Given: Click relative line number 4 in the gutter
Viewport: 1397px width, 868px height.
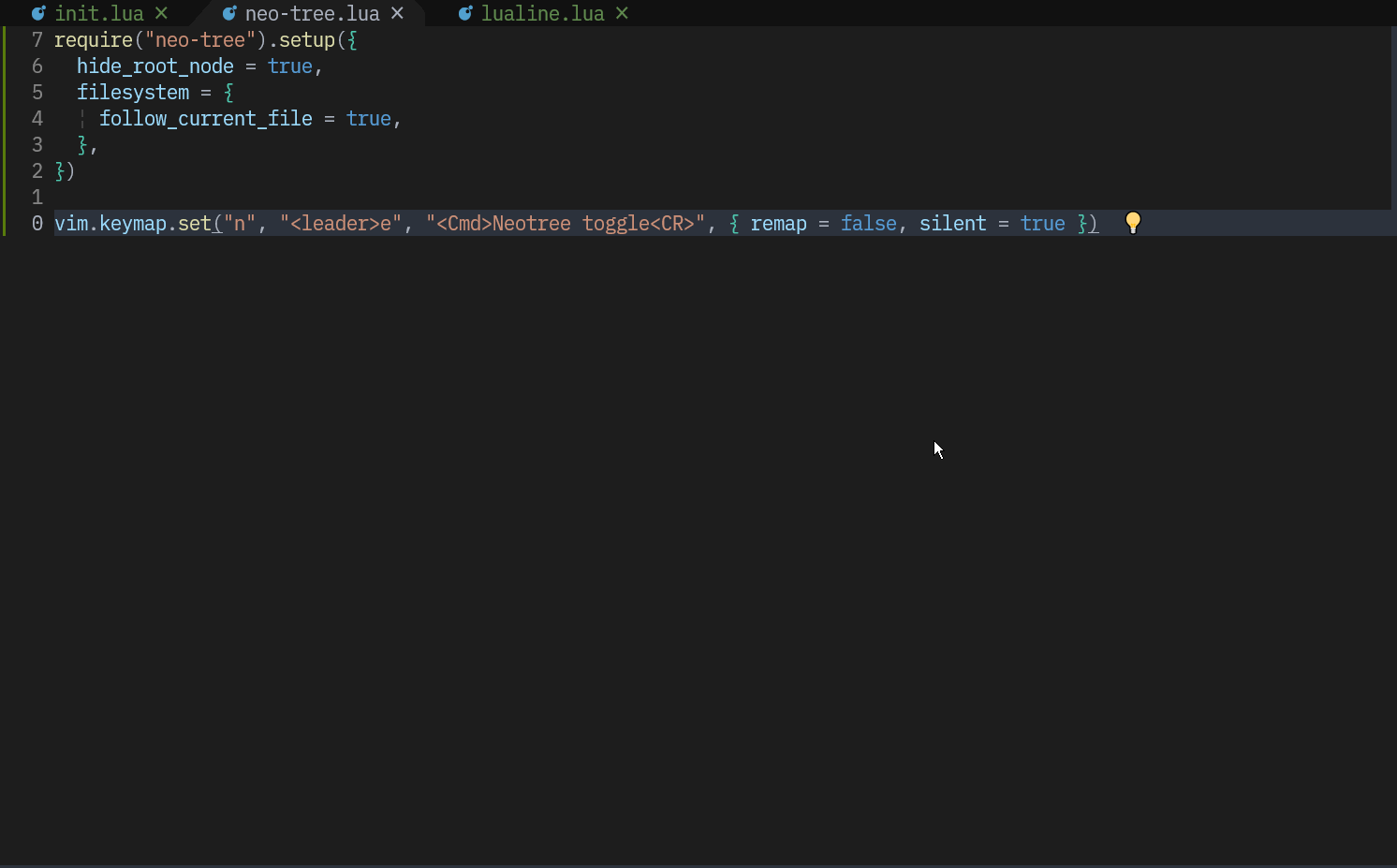Looking at the screenshot, I should (37, 119).
